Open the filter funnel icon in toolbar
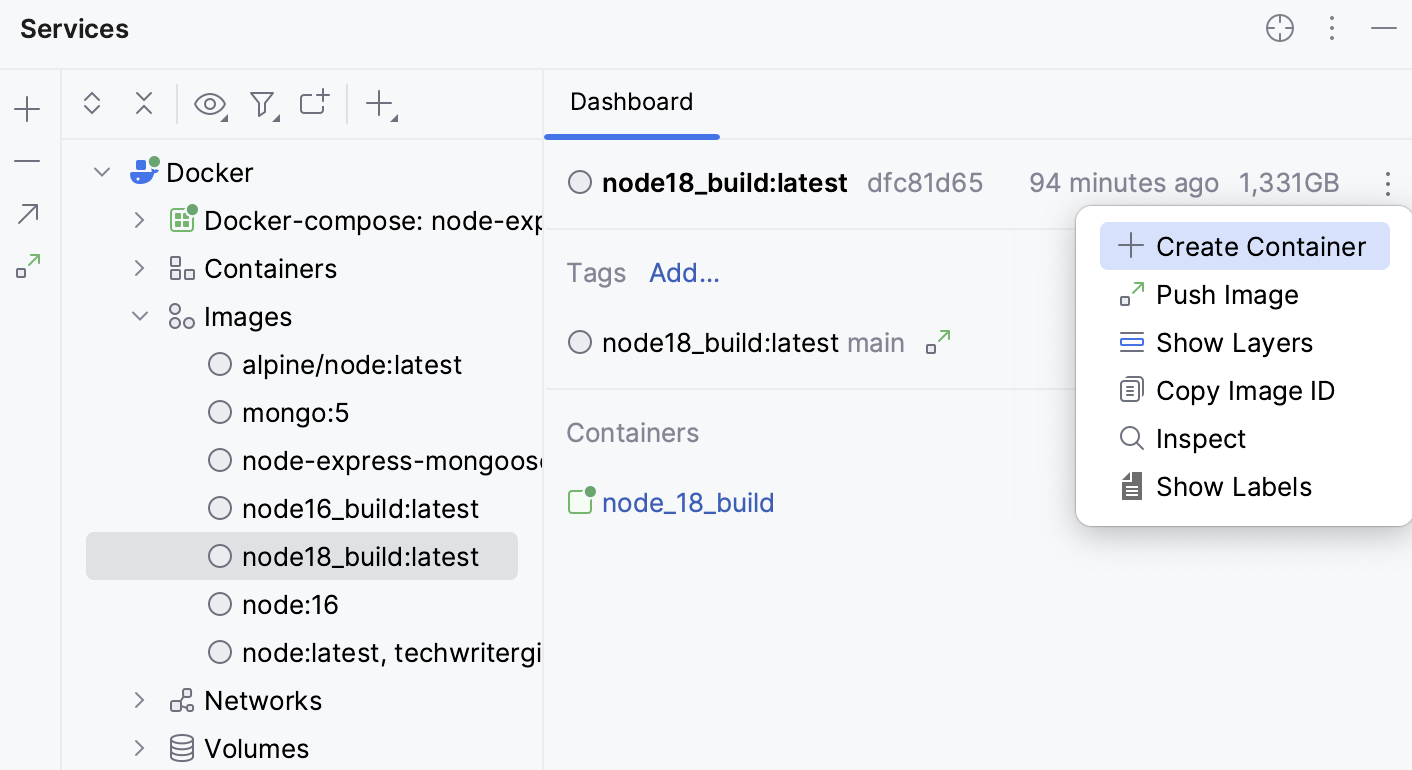The width and height of the screenshot is (1412, 770). (x=262, y=104)
